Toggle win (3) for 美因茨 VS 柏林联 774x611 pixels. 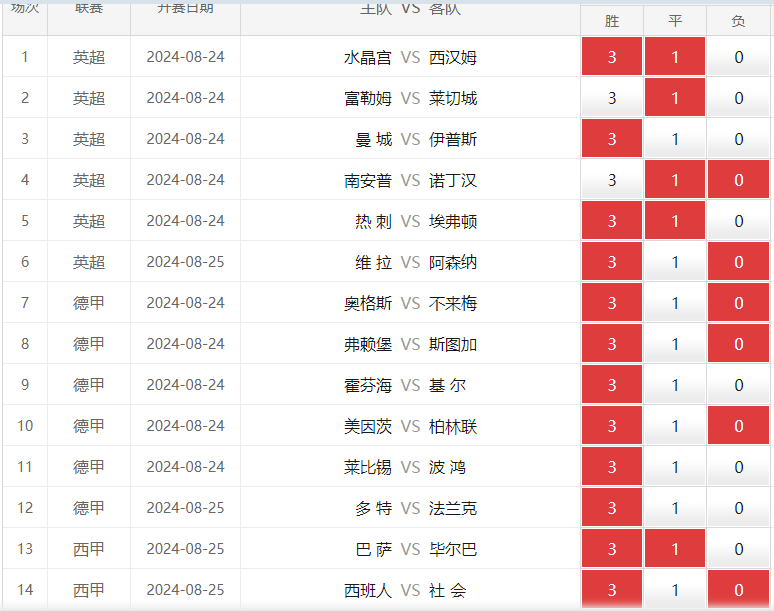point(612,425)
